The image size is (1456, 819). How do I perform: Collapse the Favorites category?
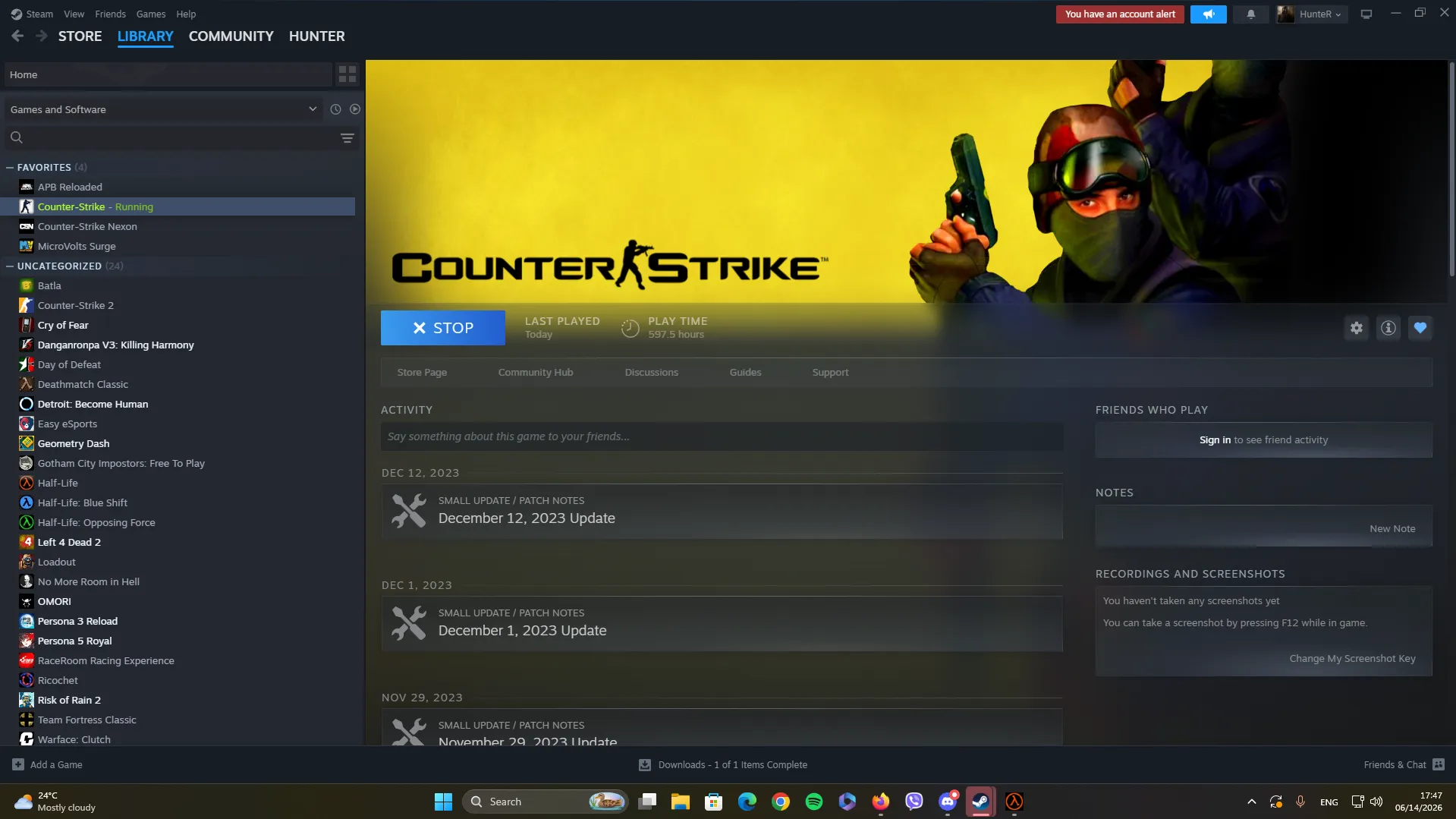pos(10,167)
